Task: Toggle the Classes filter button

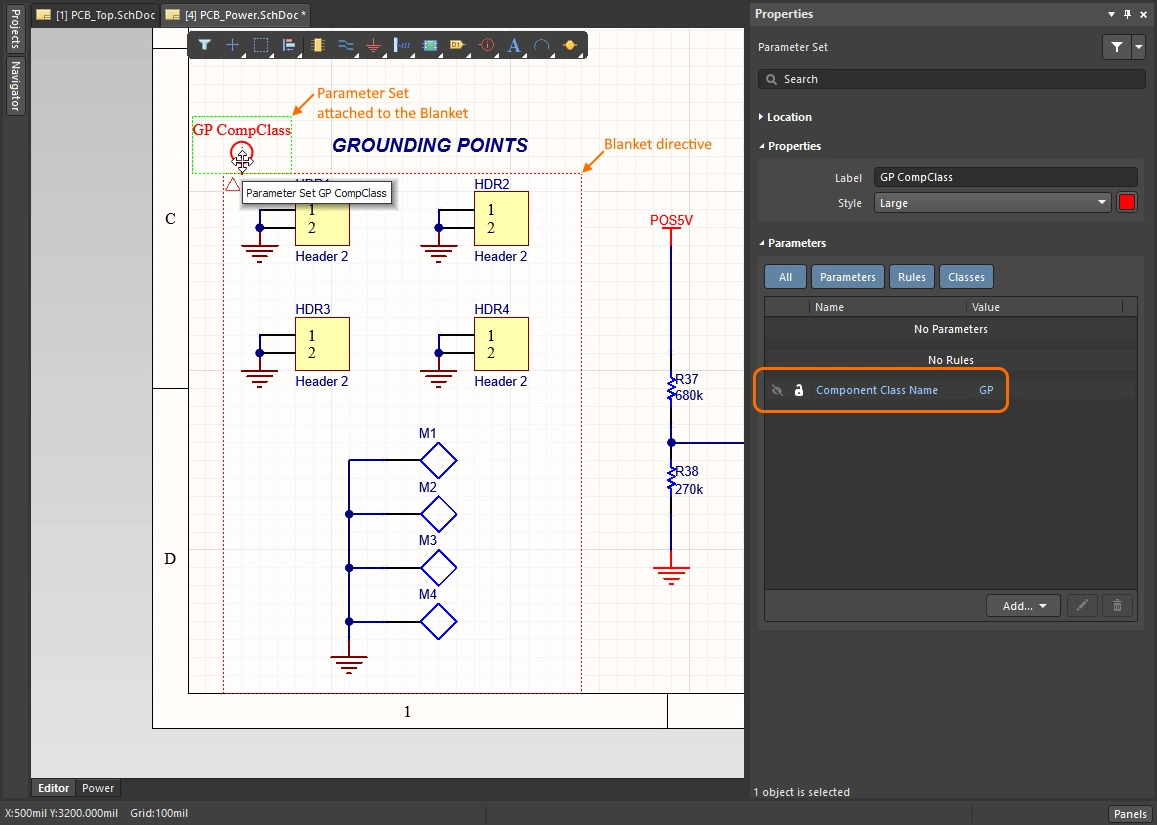Action: (x=966, y=277)
